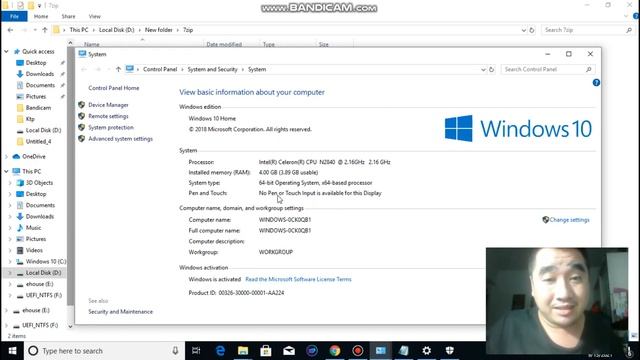Open Music under This PC

pyautogui.click(x=33, y=228)
